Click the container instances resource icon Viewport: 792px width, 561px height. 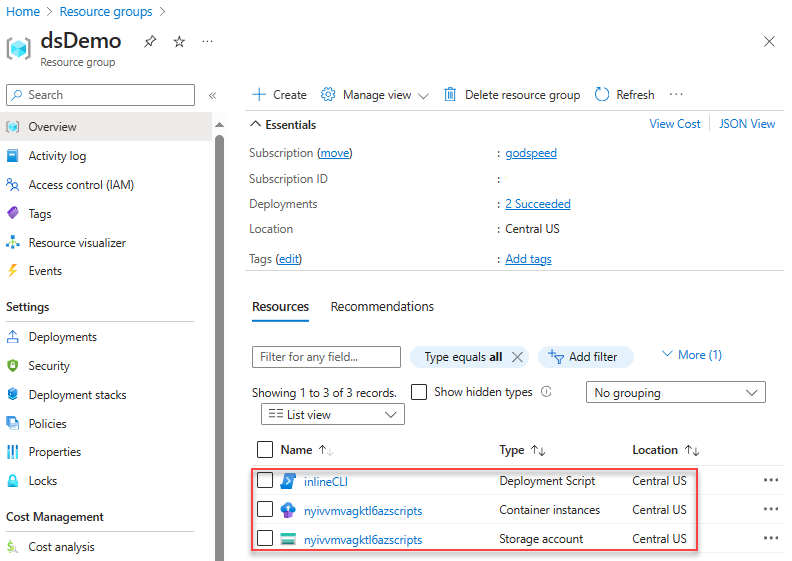tap(288, 510)
